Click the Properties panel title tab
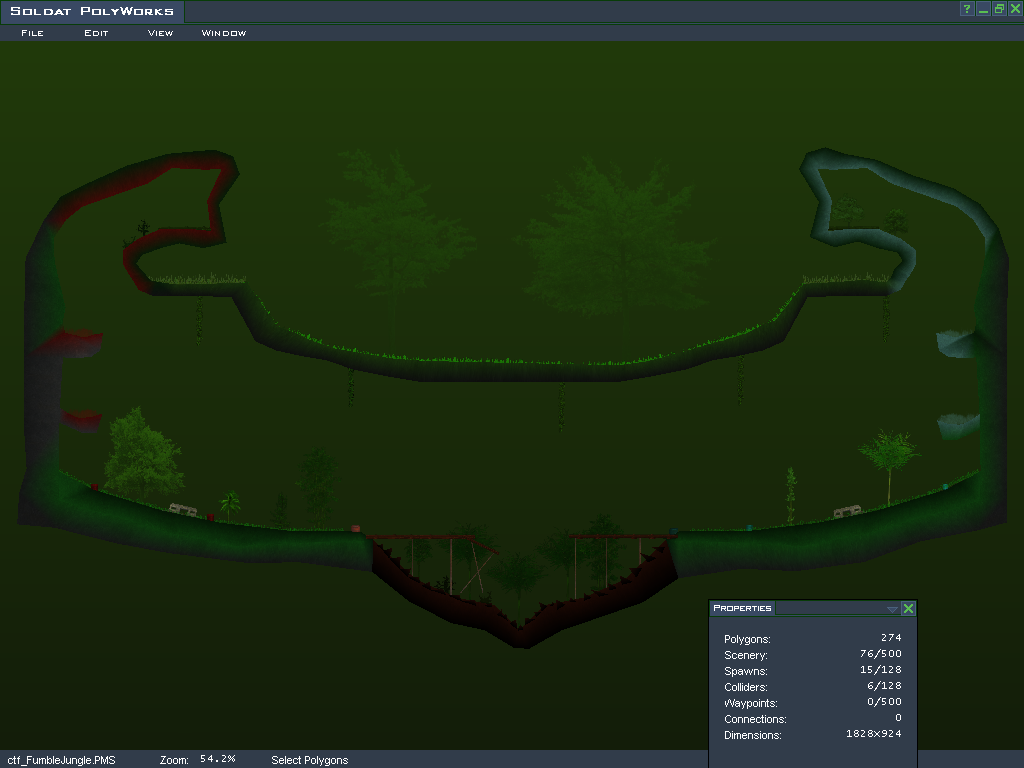Viewport: 1024px width, 768px height. (742, 608)
